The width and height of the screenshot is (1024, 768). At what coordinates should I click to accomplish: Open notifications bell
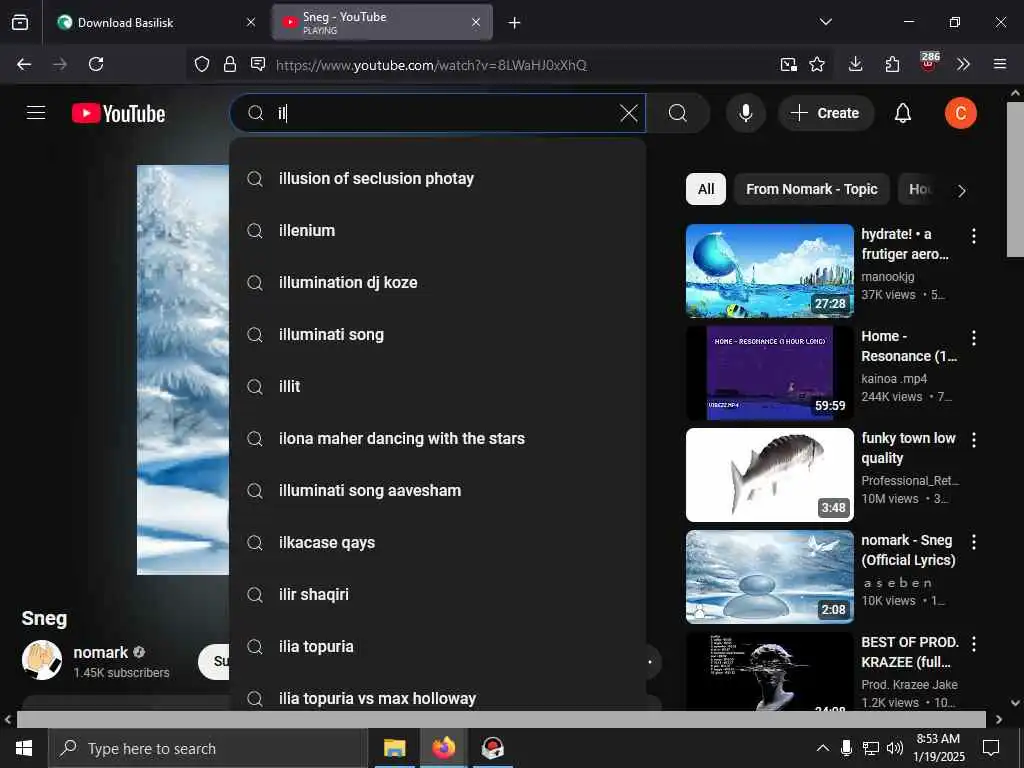point(903,113)
